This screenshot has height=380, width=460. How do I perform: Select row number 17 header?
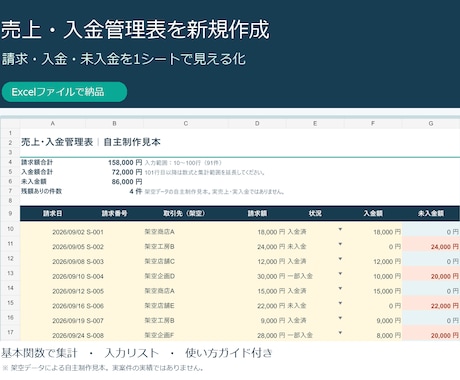[10, 332]
